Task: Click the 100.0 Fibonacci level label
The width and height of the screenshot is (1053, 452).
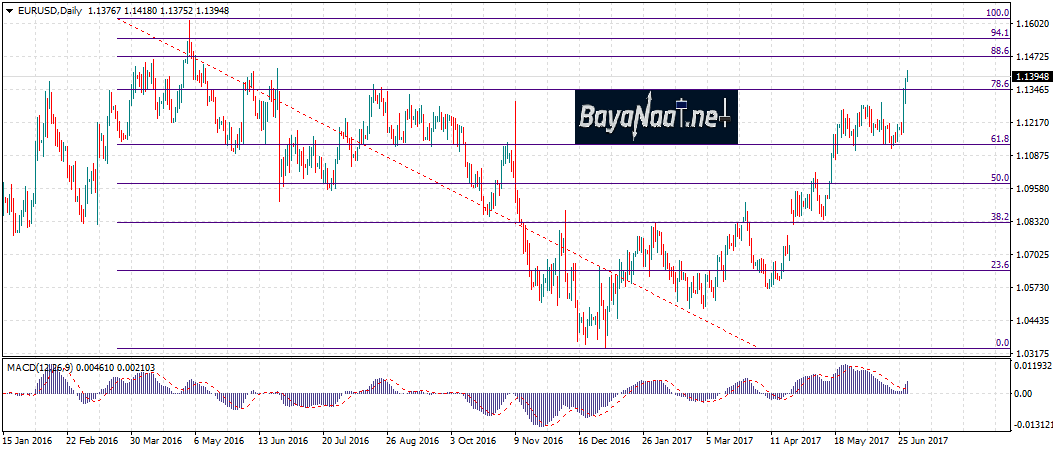Action: [x=996, y=13]
